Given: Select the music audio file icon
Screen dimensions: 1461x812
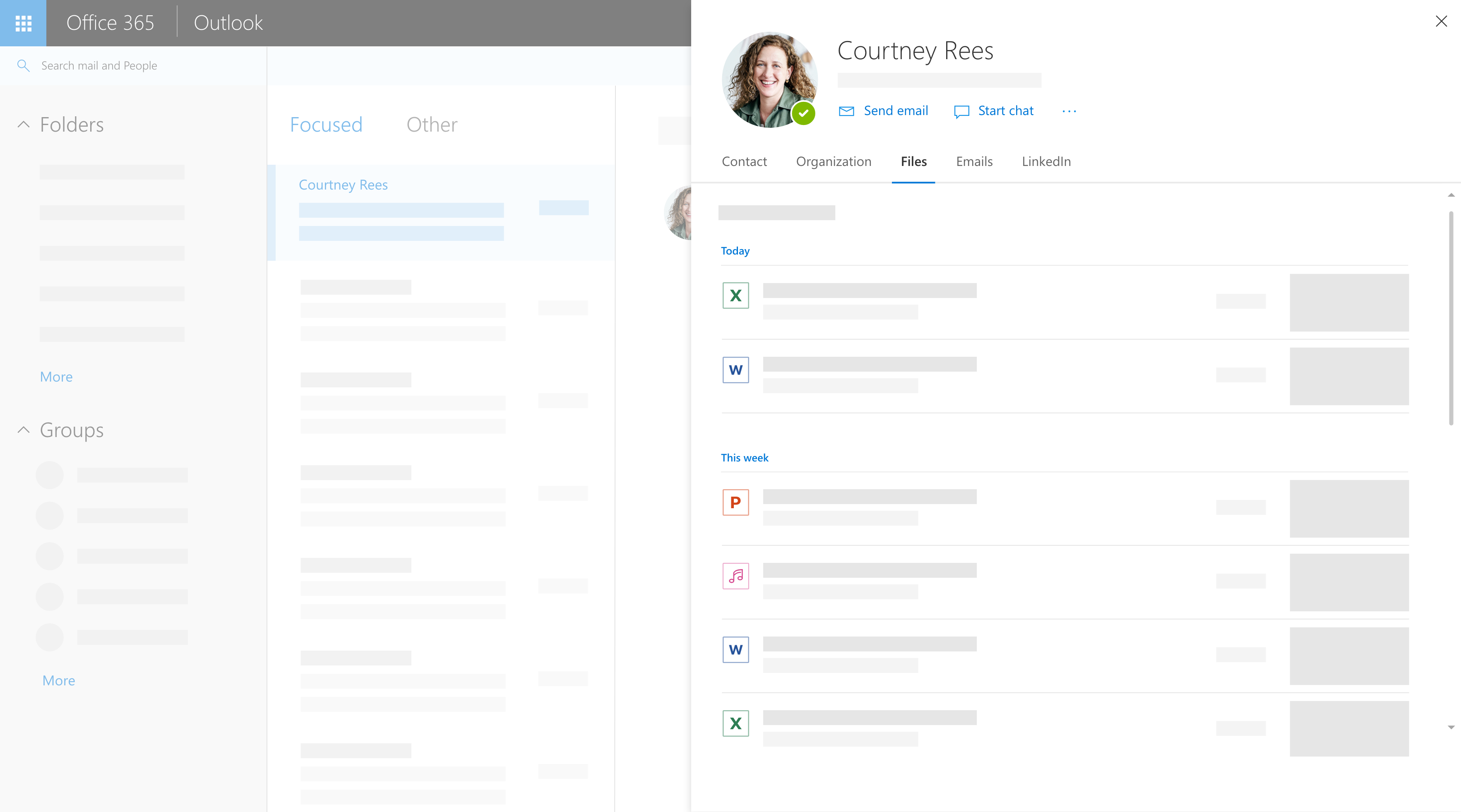Looking at the screenshot, I should pos(735,576).
